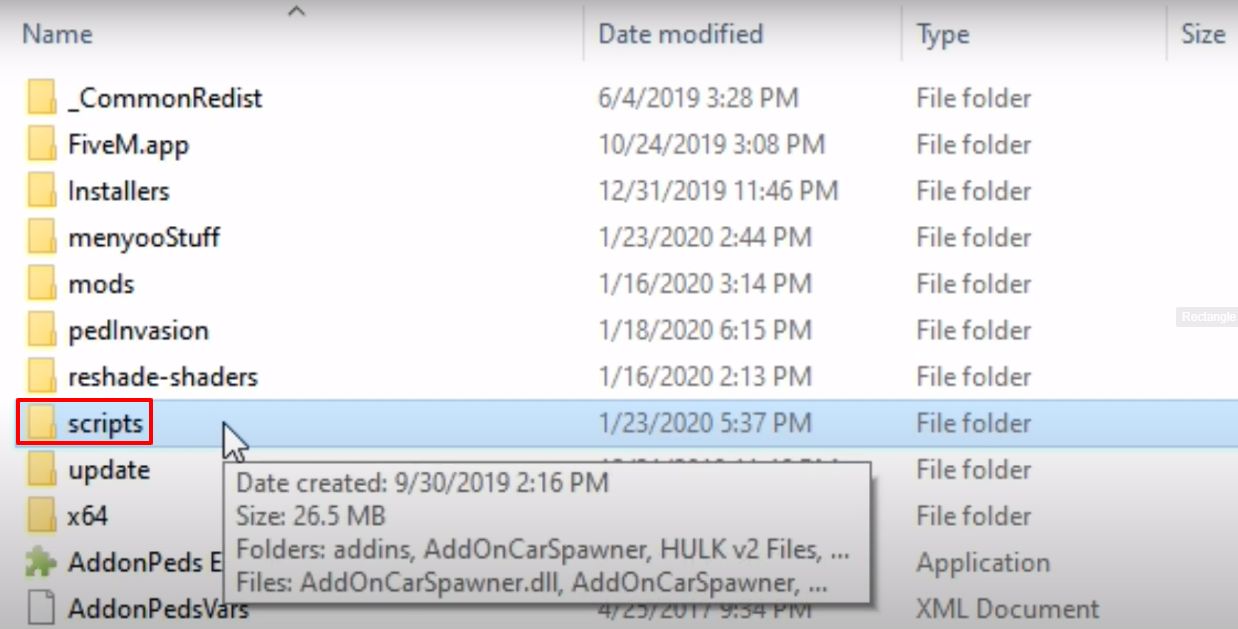This screenshot has height=629, width=1238.
Task: Click the AddonPedsVars XML document icon
Action: (41, 607)
